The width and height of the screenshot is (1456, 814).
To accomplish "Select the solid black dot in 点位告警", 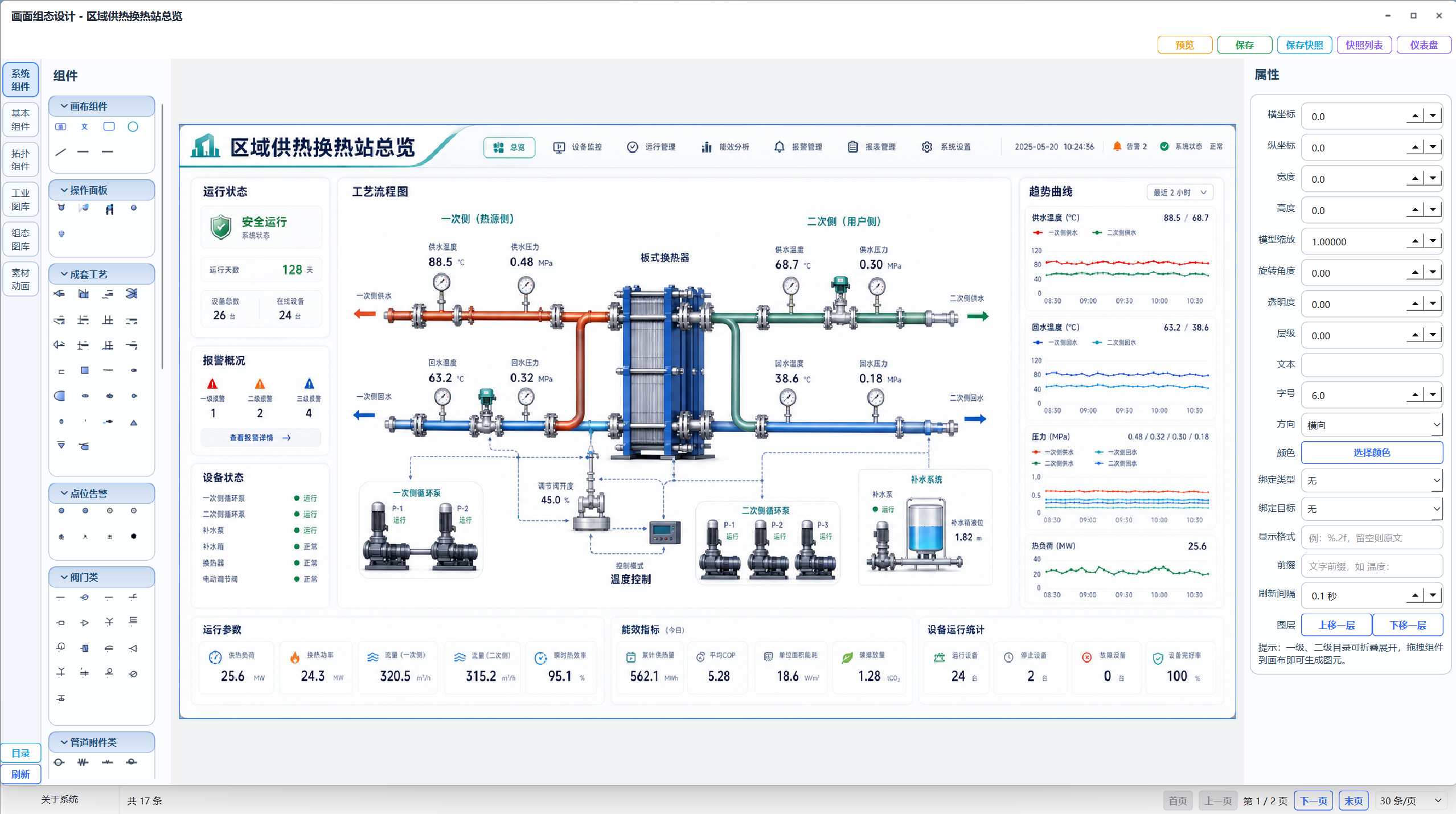I will pyautogui.click(x=133, y=536).
